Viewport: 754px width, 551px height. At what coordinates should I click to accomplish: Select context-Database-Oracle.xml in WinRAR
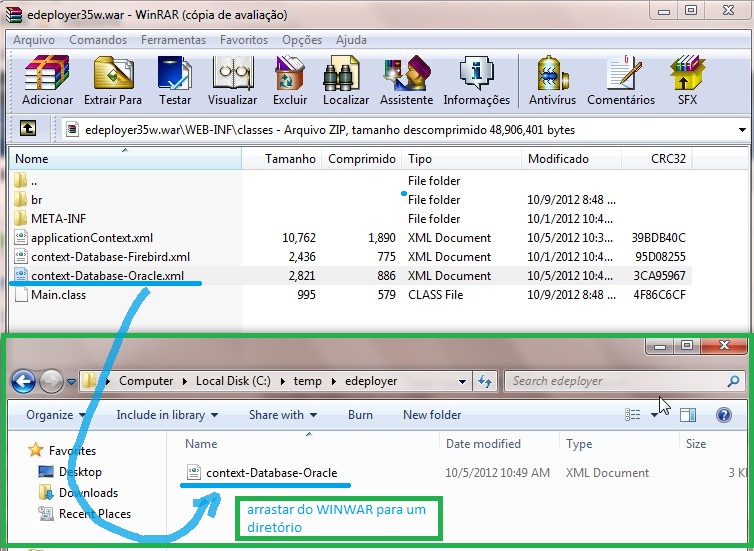tap(350, 276)
